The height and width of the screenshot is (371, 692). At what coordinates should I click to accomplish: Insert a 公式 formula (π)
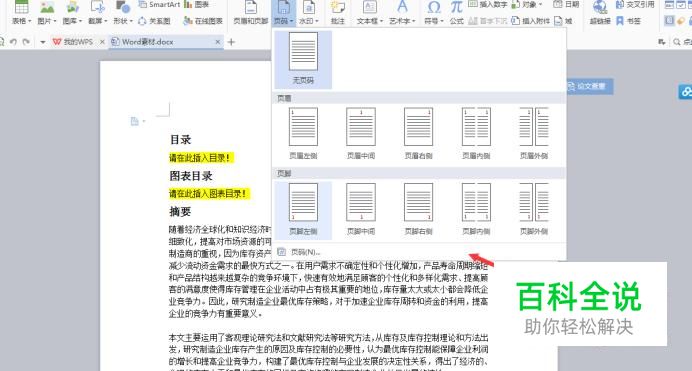pyautogui.click(x=456, y=13)
